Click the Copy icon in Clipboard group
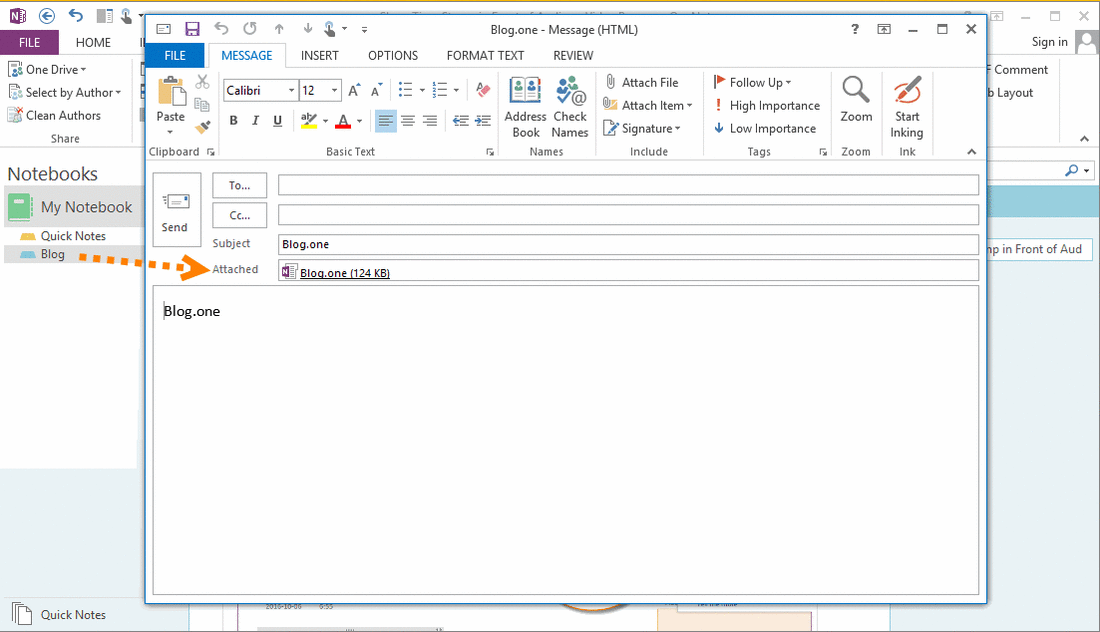 (203, 105)
